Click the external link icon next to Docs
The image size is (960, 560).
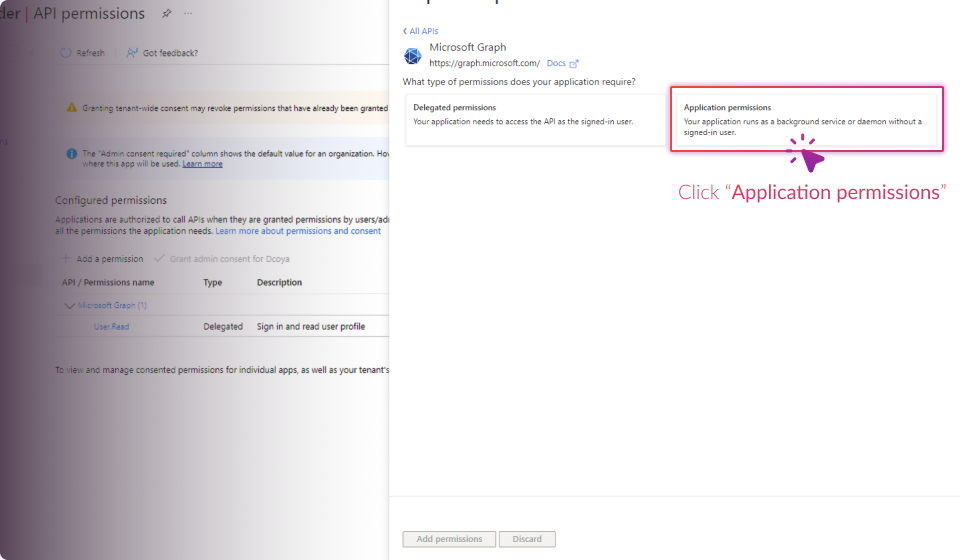574,64
